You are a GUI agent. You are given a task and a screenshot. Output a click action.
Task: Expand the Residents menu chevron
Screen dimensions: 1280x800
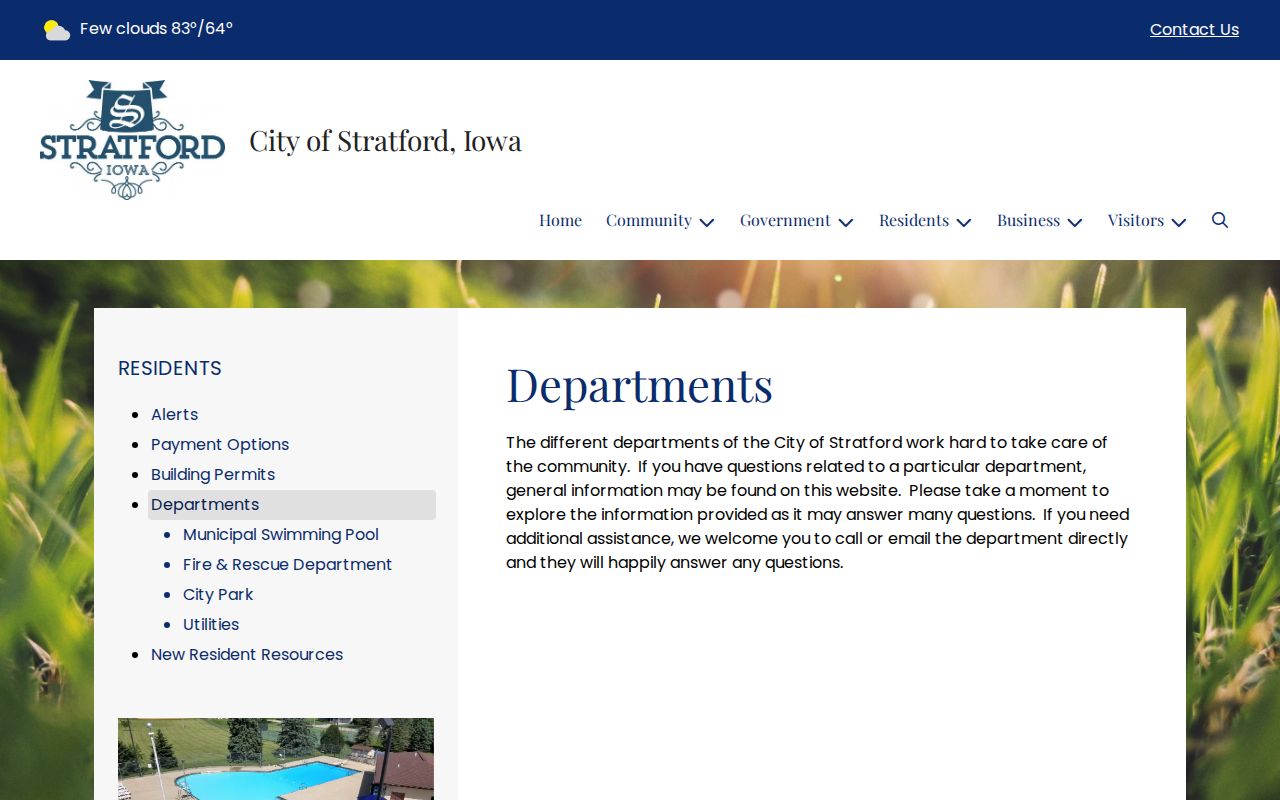[964, 222]
